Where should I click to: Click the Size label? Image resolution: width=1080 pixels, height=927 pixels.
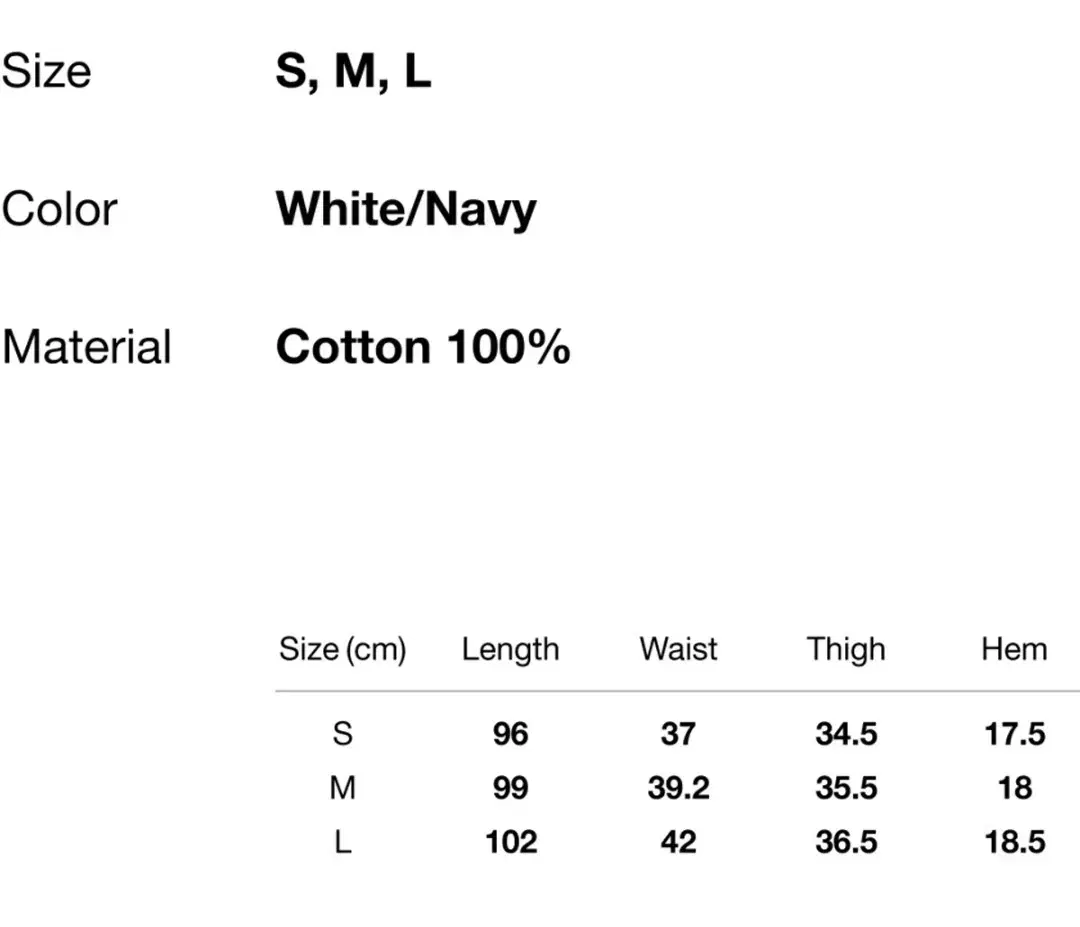46,71
